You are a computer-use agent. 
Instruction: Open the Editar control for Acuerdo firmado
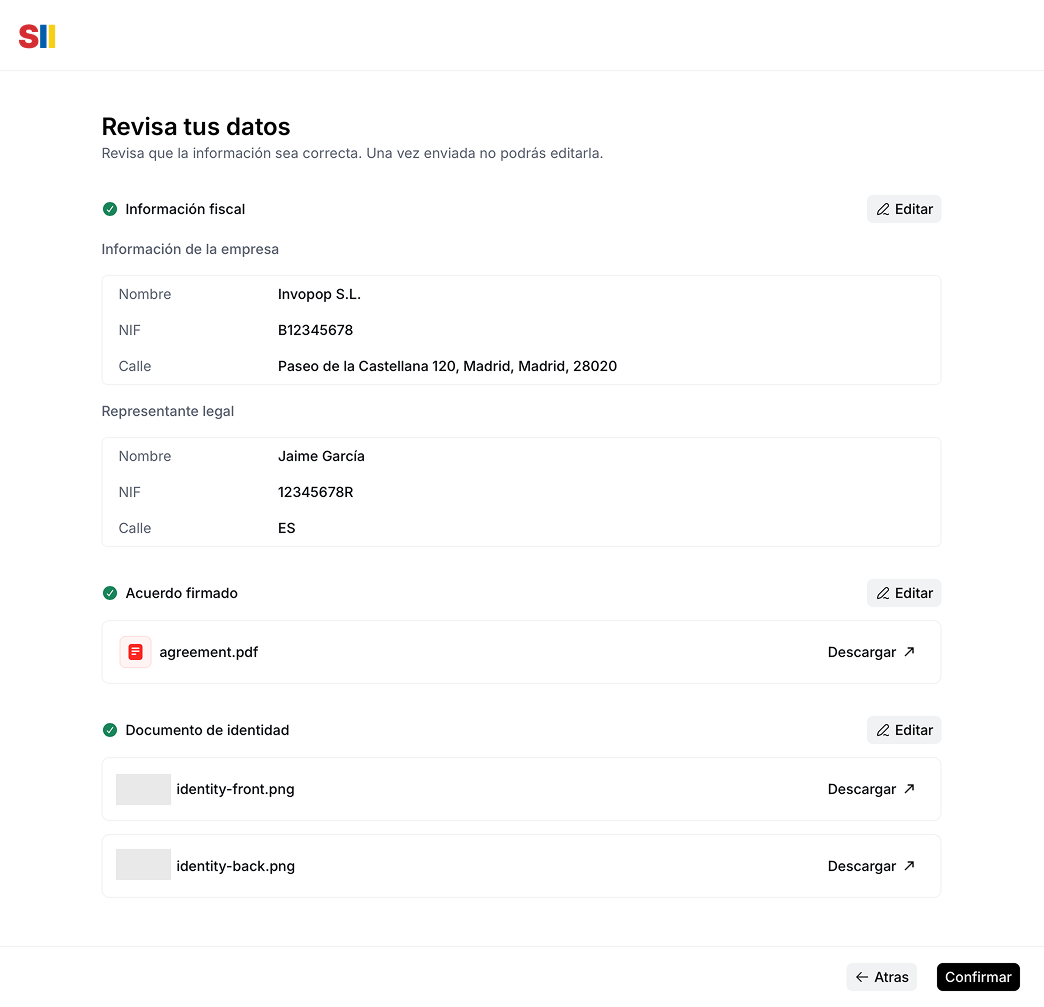tap(903, 593)
